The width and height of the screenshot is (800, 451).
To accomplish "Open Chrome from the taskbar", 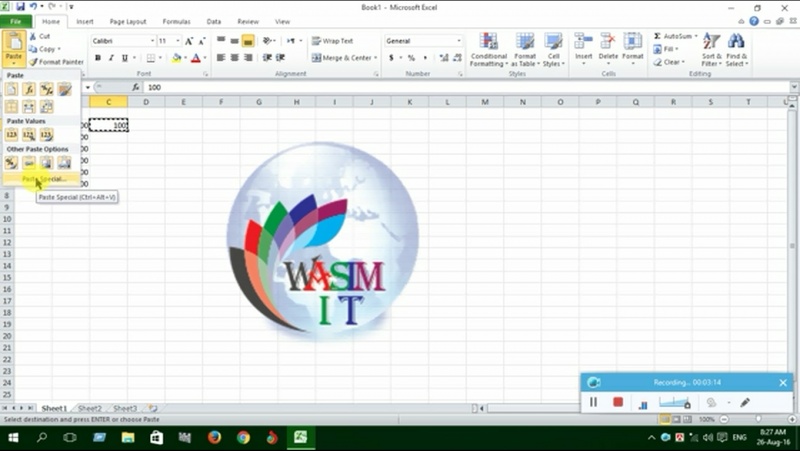I will 243,437.
